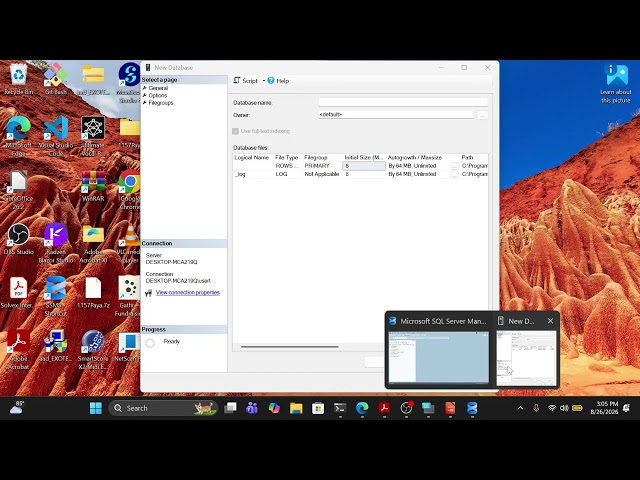The width and height of the screenshot is (640, 480).
Task: Click the Logical Name column header
Action: 252,158
